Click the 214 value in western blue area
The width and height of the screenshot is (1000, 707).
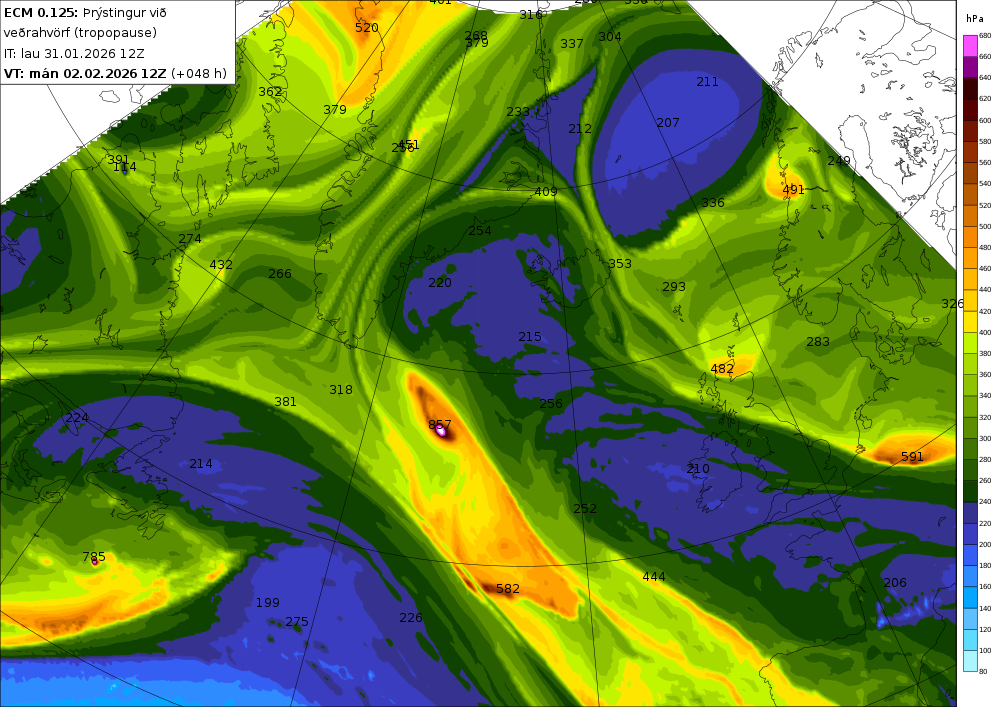pos(201,464)
